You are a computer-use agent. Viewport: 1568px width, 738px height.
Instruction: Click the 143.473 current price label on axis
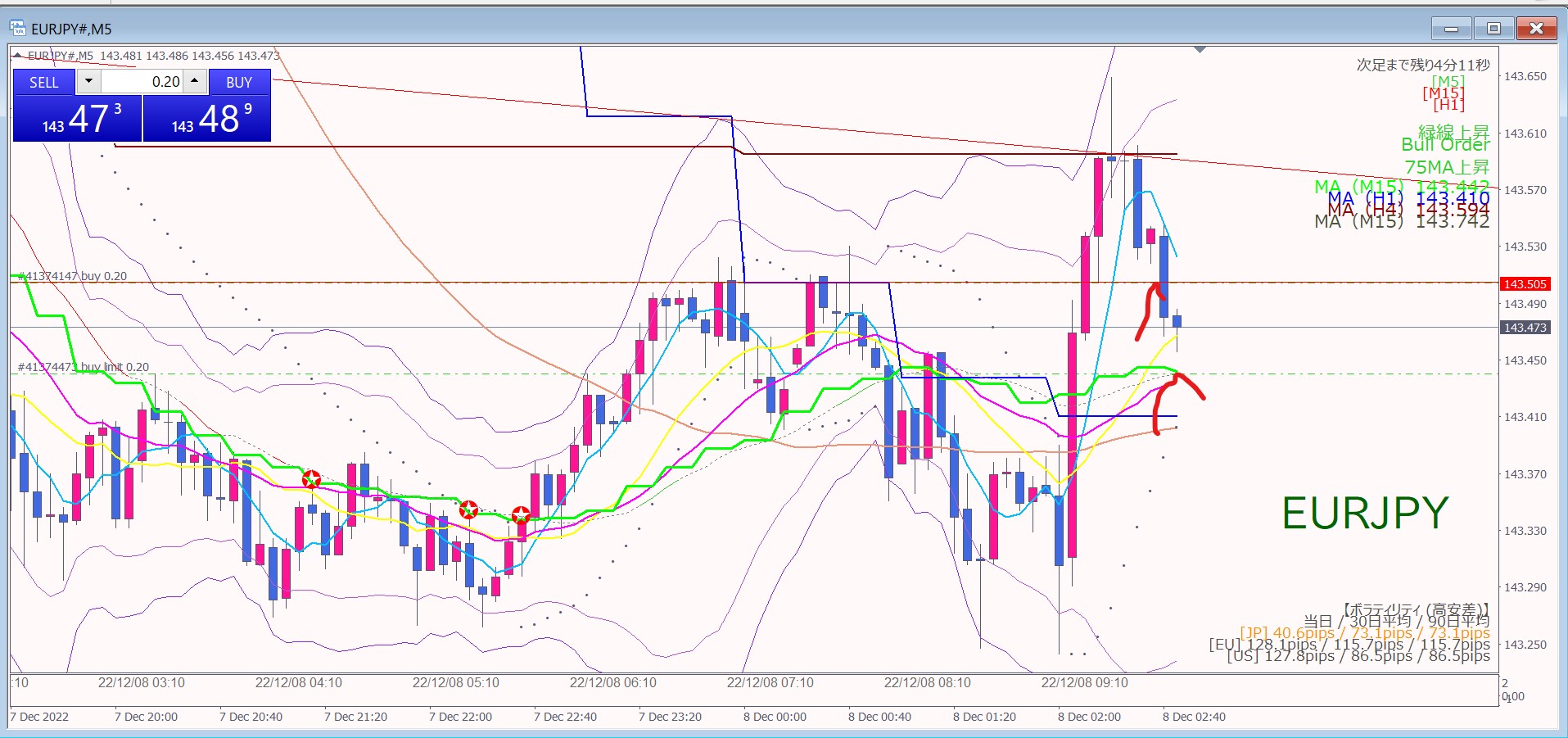click(x=1524, y=328)
